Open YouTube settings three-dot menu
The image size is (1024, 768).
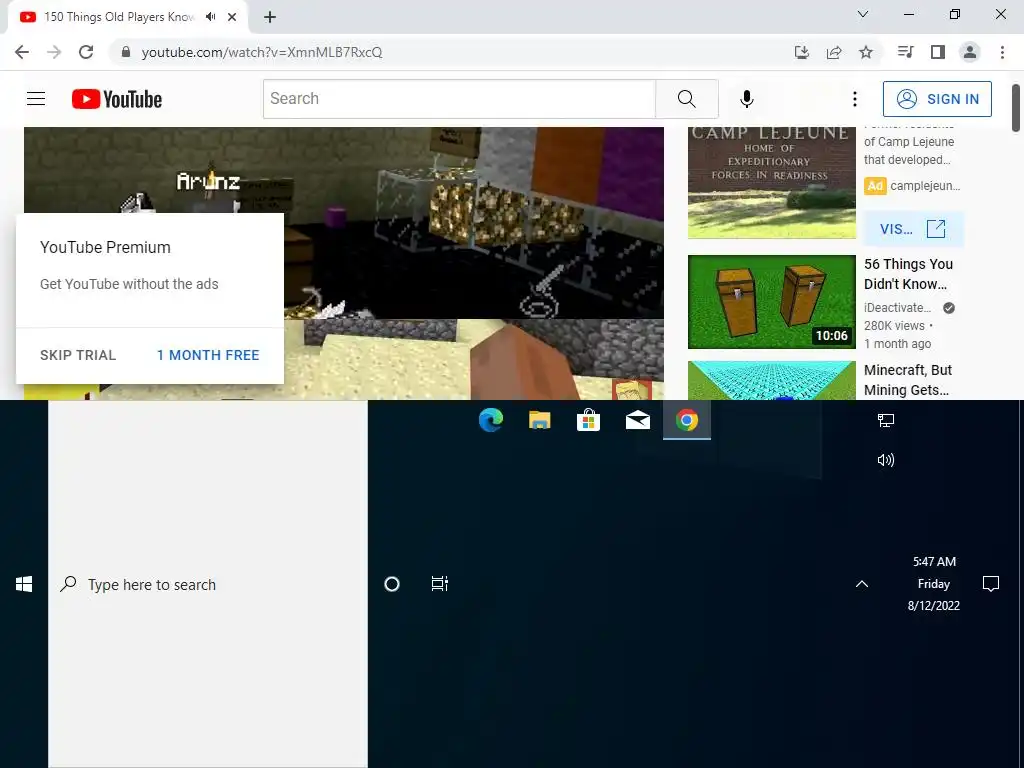point(854,99)
